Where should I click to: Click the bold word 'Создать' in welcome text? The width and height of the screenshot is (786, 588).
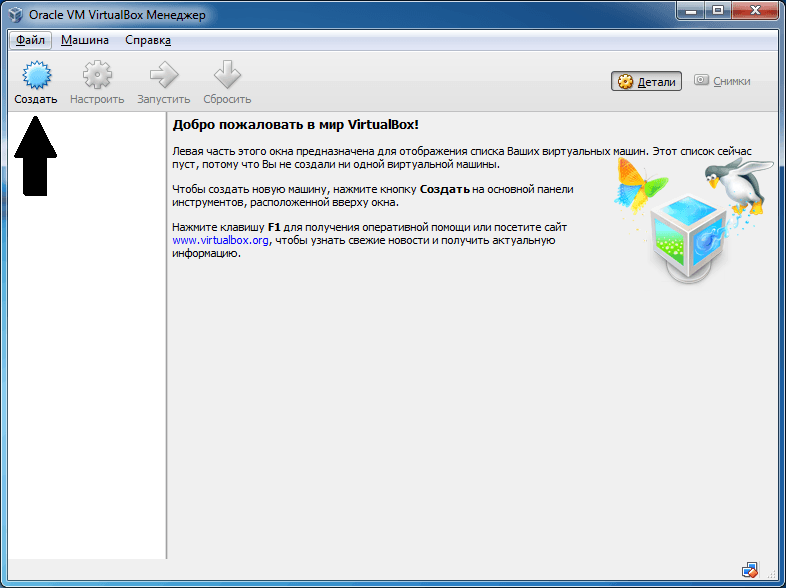tap(445, 189)
